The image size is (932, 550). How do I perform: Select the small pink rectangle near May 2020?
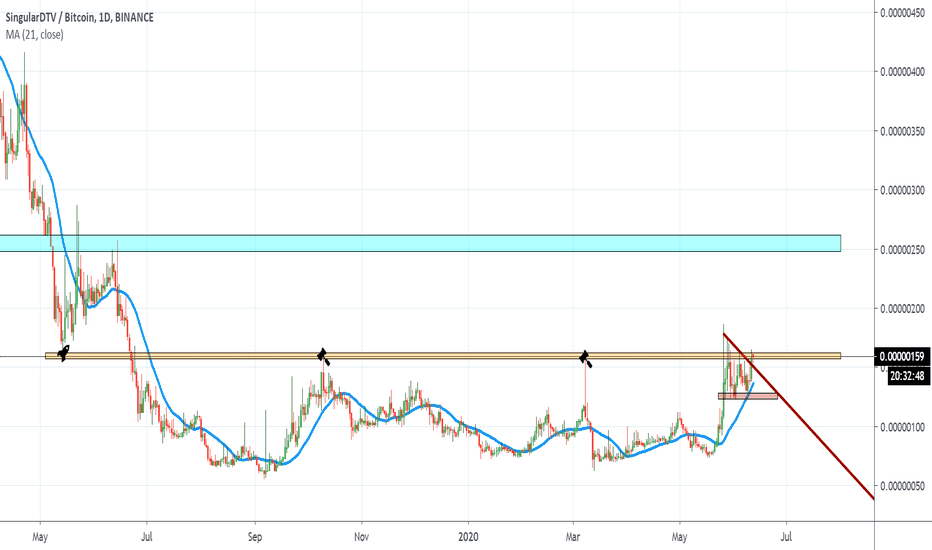(x=748, y=396)
